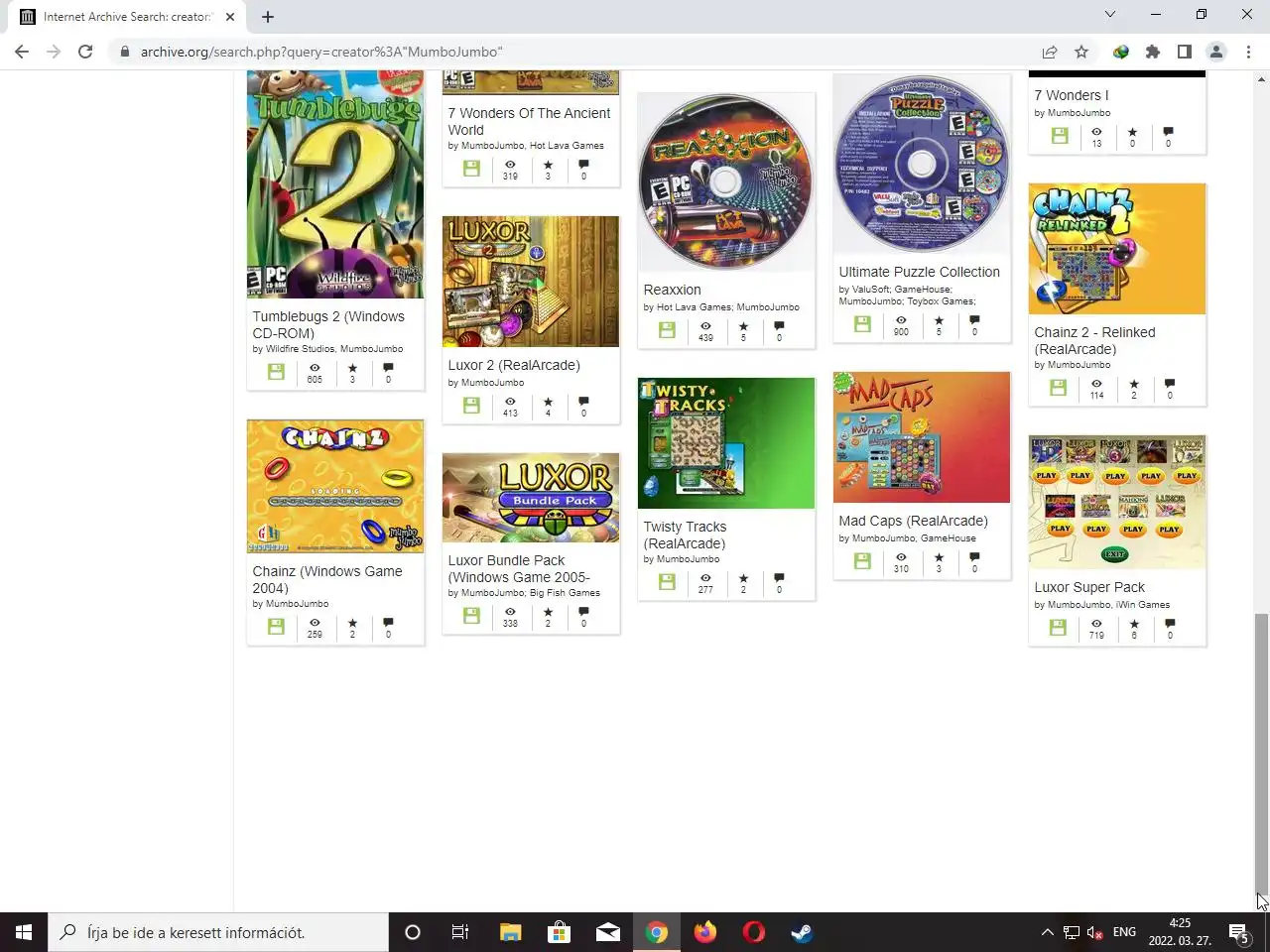Open File Explorer from the taskbar

point(510,932)
